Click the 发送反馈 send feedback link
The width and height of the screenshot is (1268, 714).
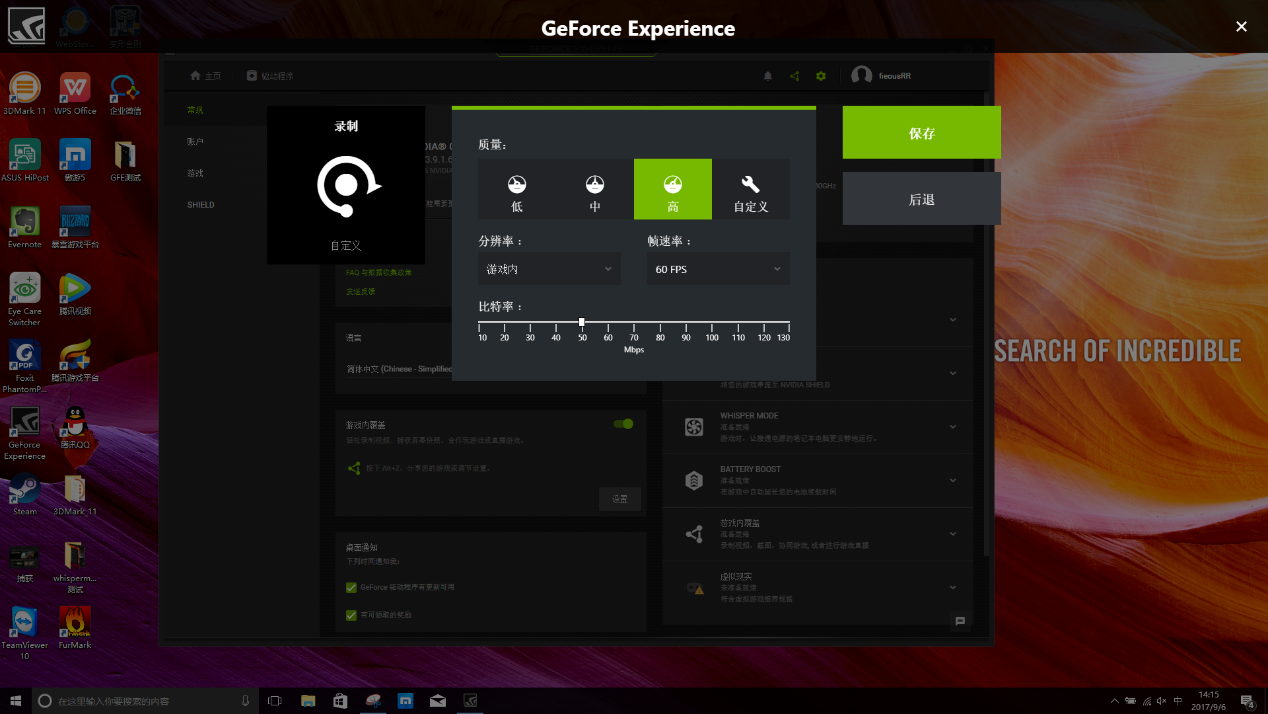tap(361, 291)
